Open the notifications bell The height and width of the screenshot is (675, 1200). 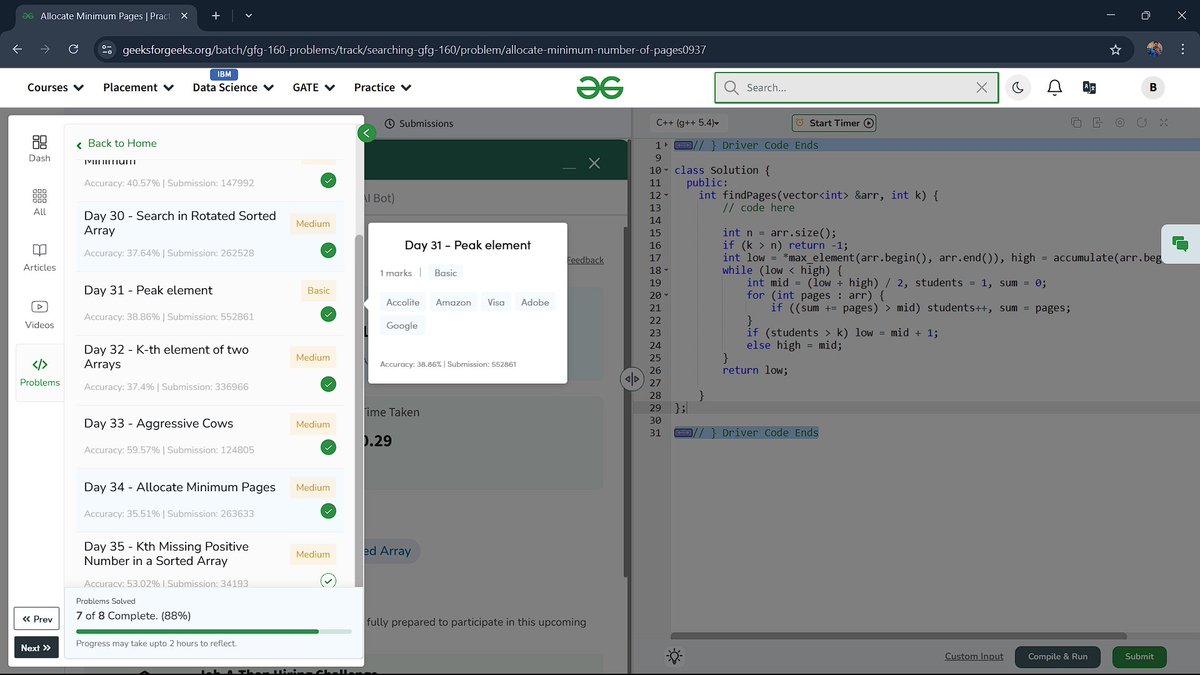click(1054, 88)
